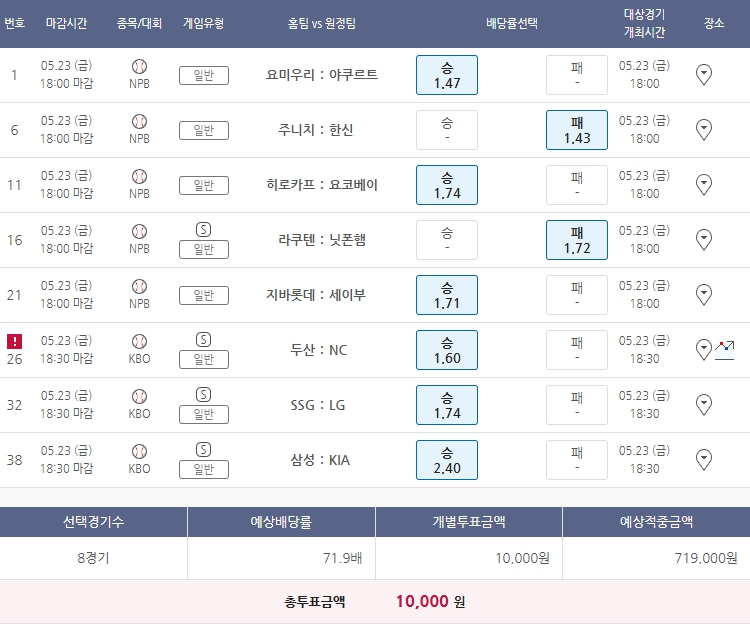Image resolution: width=750 pixels, height=624 pixels.
Task: Click the 일반 tag for 요미우리 match
Action: [x=204, y=75]
